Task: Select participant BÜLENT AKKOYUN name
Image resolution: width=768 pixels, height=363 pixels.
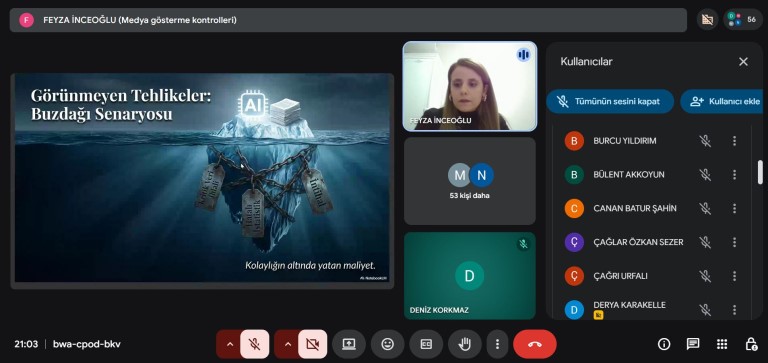Action: (629, 174)
